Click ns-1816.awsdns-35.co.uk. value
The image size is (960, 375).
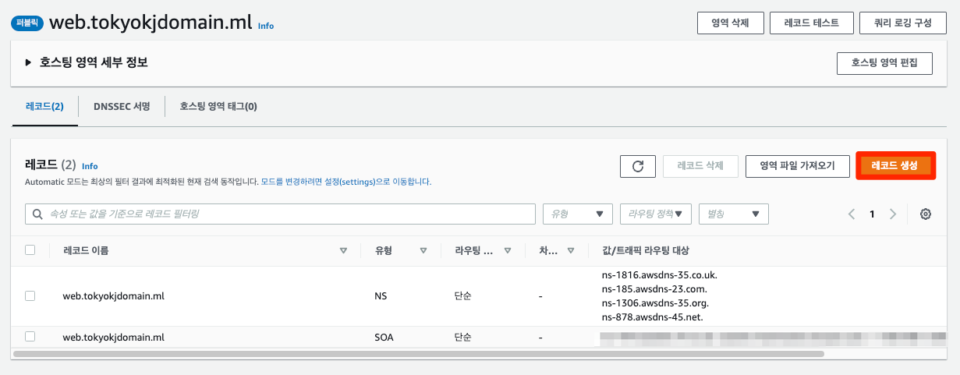659,275
